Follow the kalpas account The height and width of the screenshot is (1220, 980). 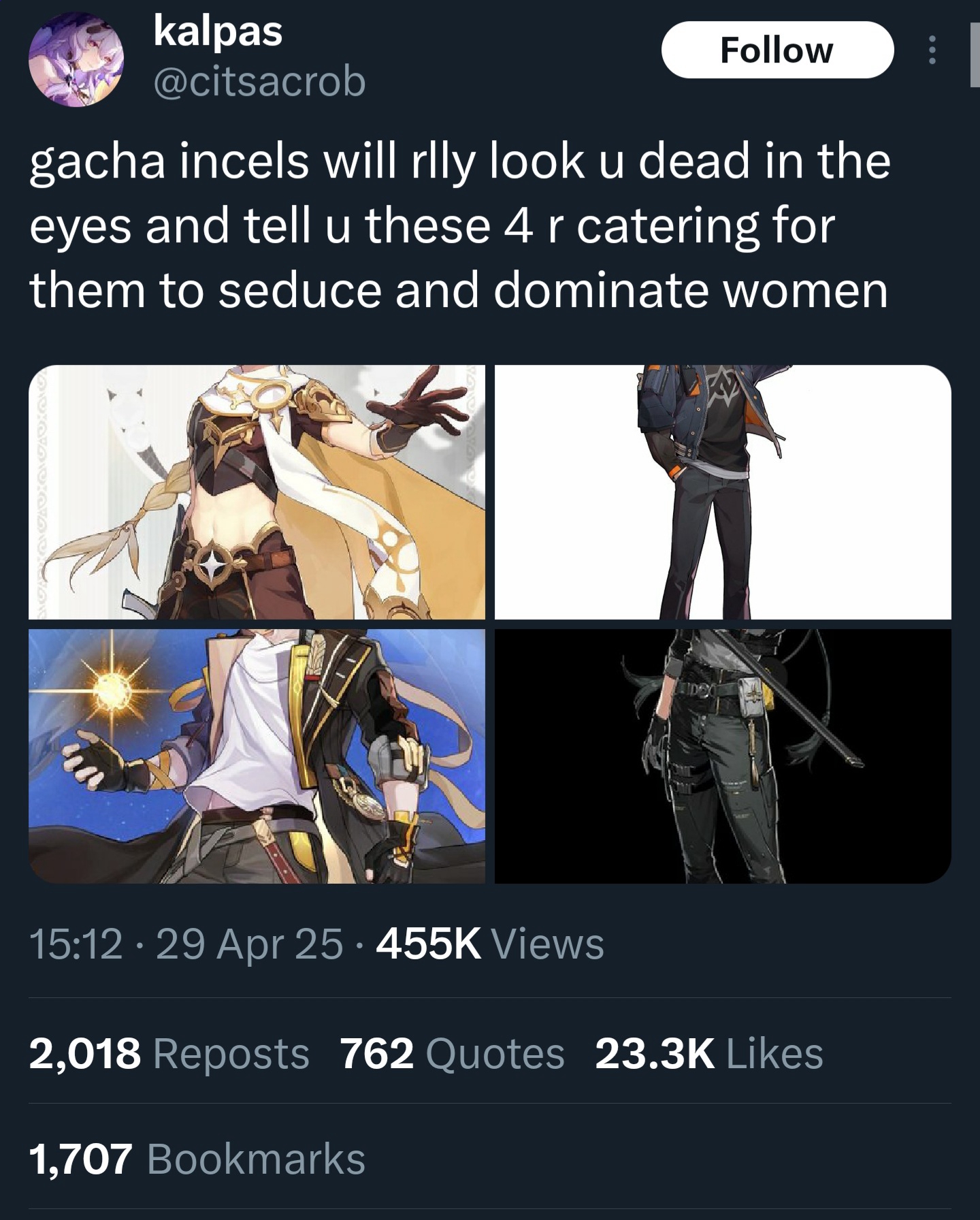tap(778, 50)
